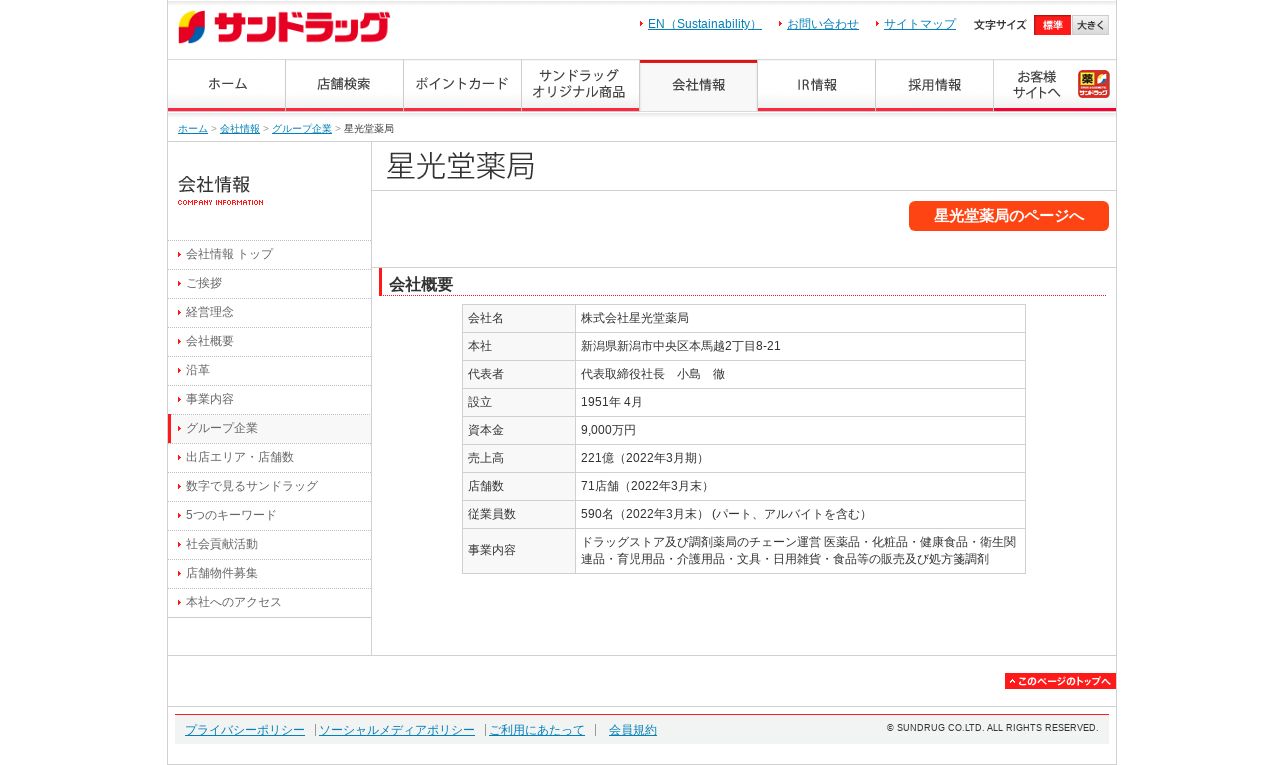Screen dimensions: 1284x765
Task: Select the 会社情報 navigation tab
Action: coord(699,85)
